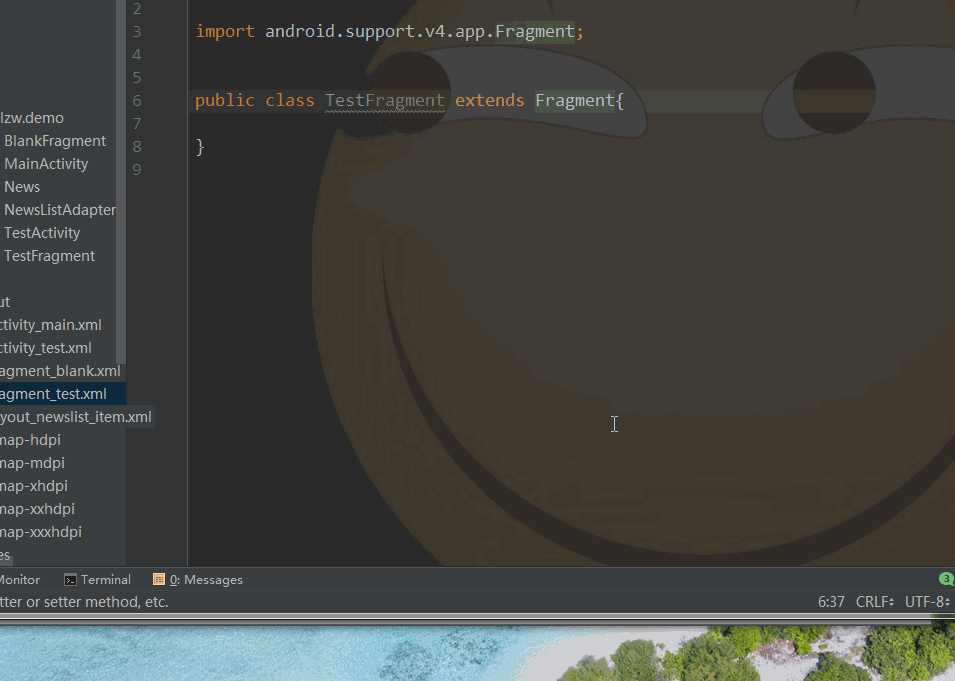Open the CRLF line separator dropdown

pos(874,602)
